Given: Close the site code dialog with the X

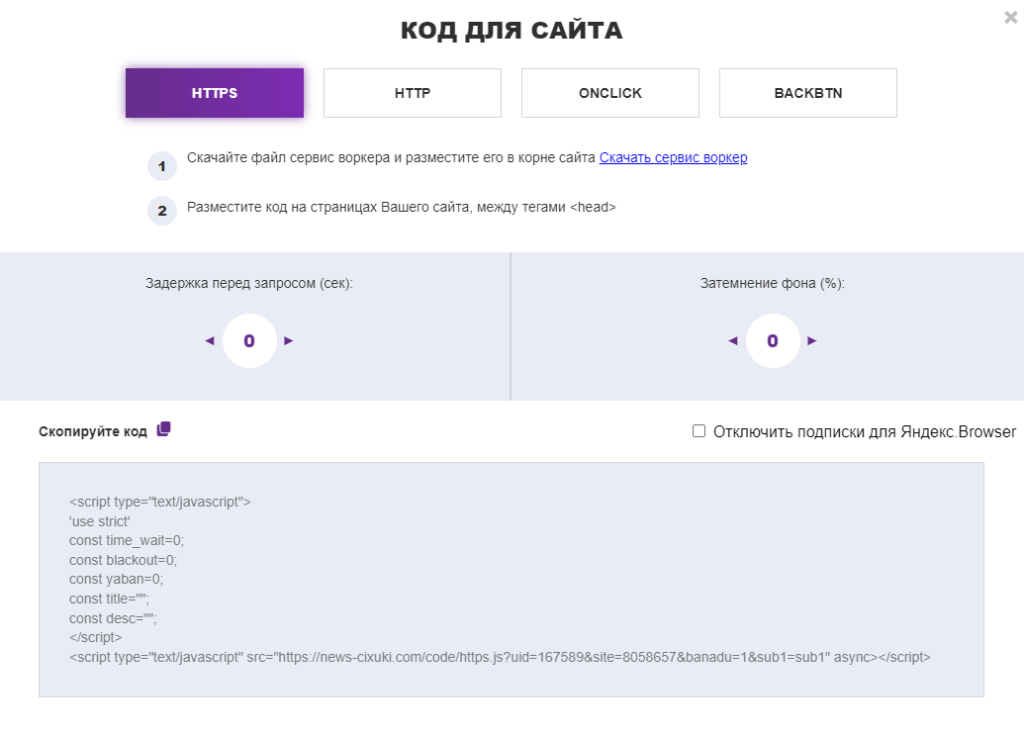Looking at the screenshot, I should (x=1010, y=18).
